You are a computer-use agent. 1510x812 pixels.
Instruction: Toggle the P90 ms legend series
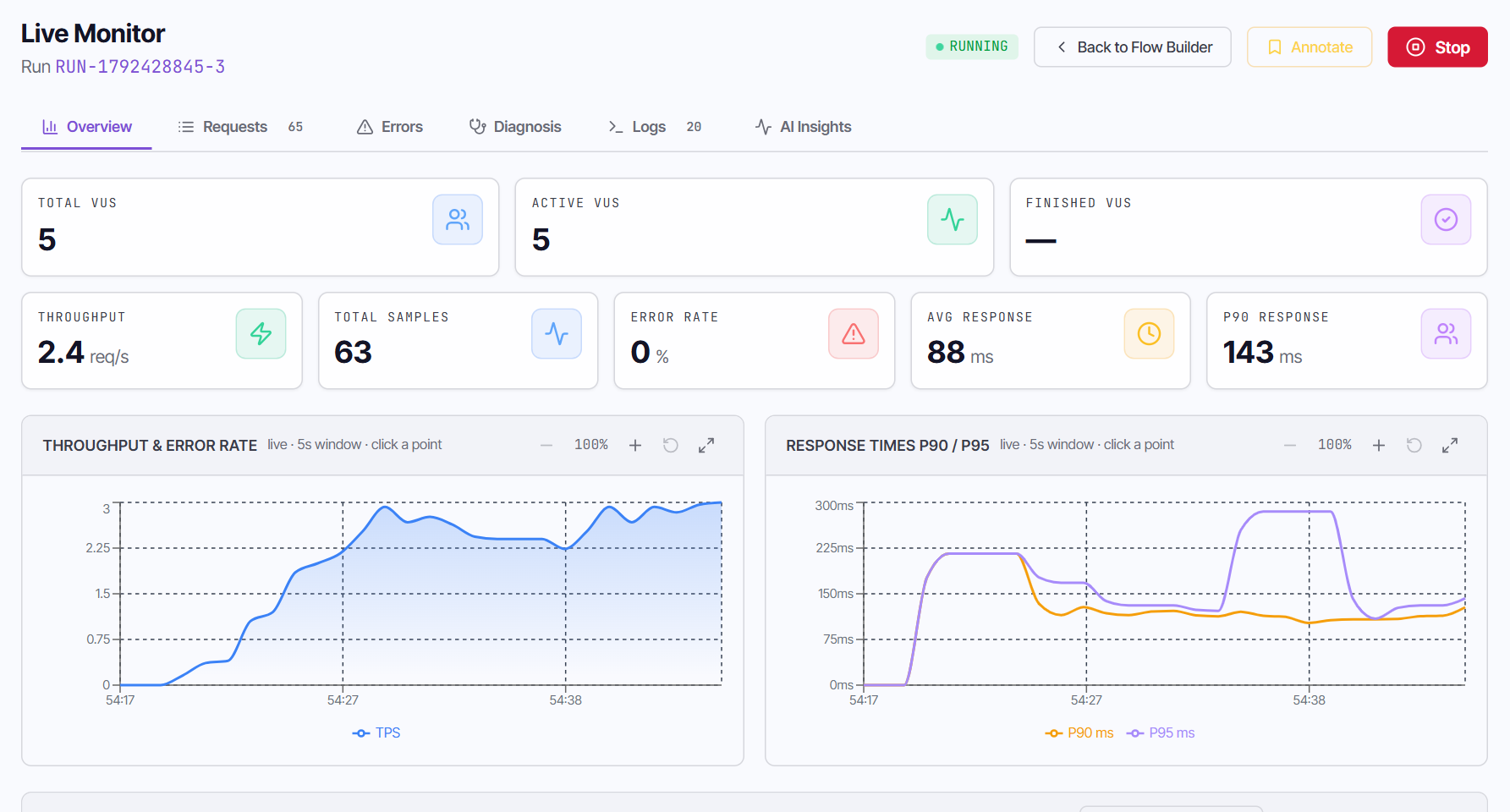click(x=1079, y=732)
